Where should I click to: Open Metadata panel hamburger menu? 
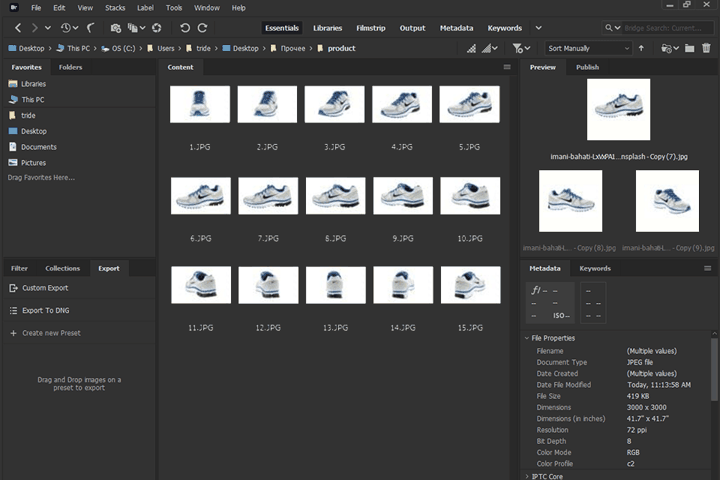coord(708,268)
